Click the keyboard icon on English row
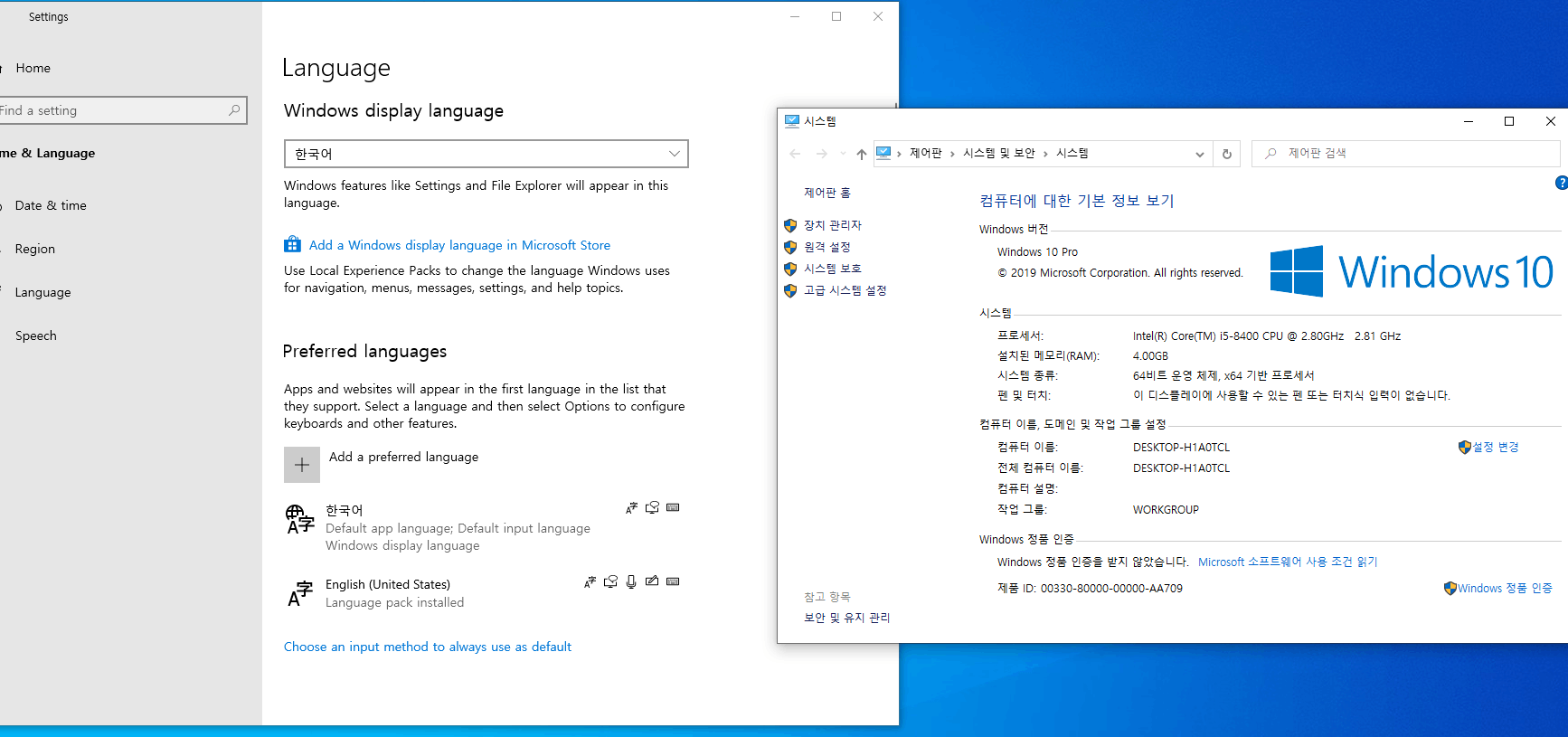This screenshot has width=1568, height=737. (x=673, y=581)
